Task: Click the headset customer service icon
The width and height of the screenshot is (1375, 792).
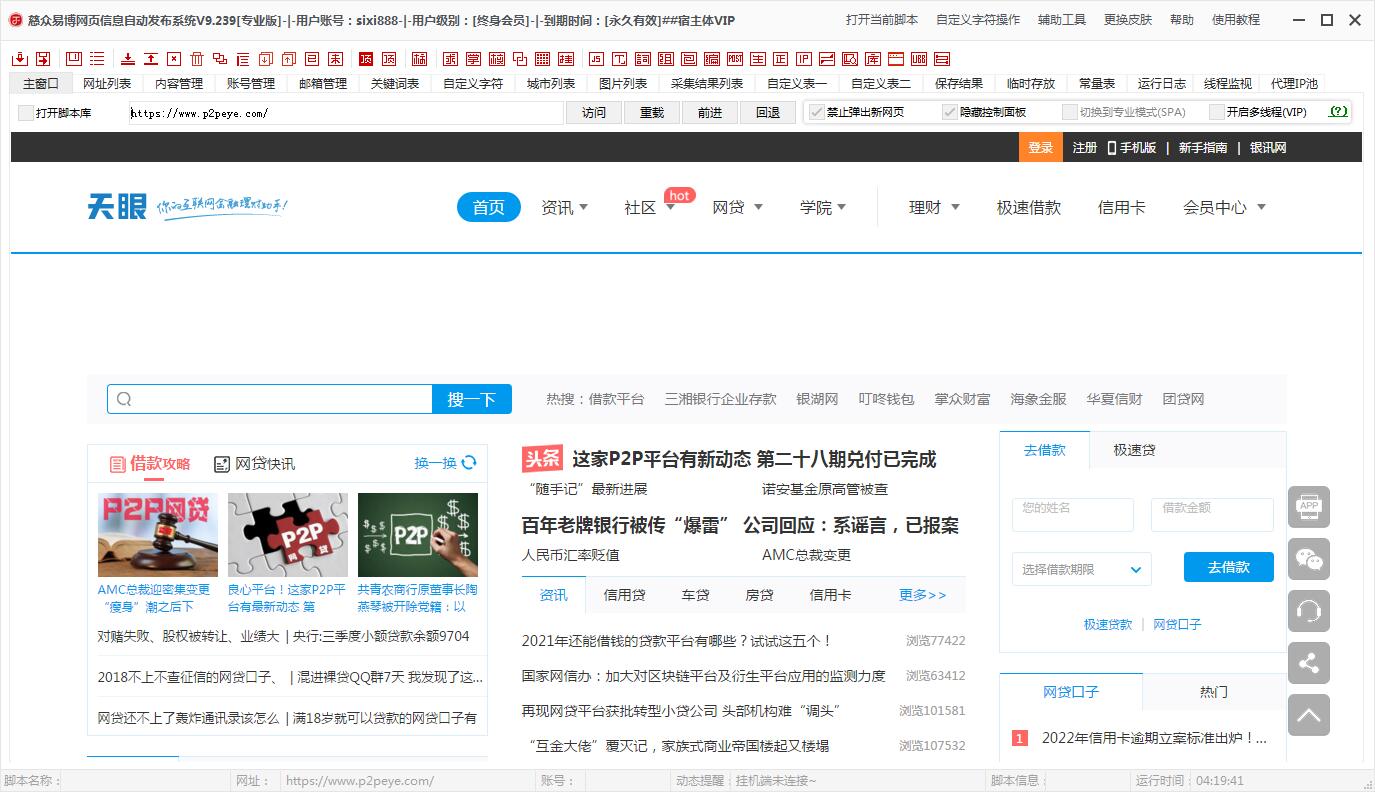Action: (x=1309, y=611)
